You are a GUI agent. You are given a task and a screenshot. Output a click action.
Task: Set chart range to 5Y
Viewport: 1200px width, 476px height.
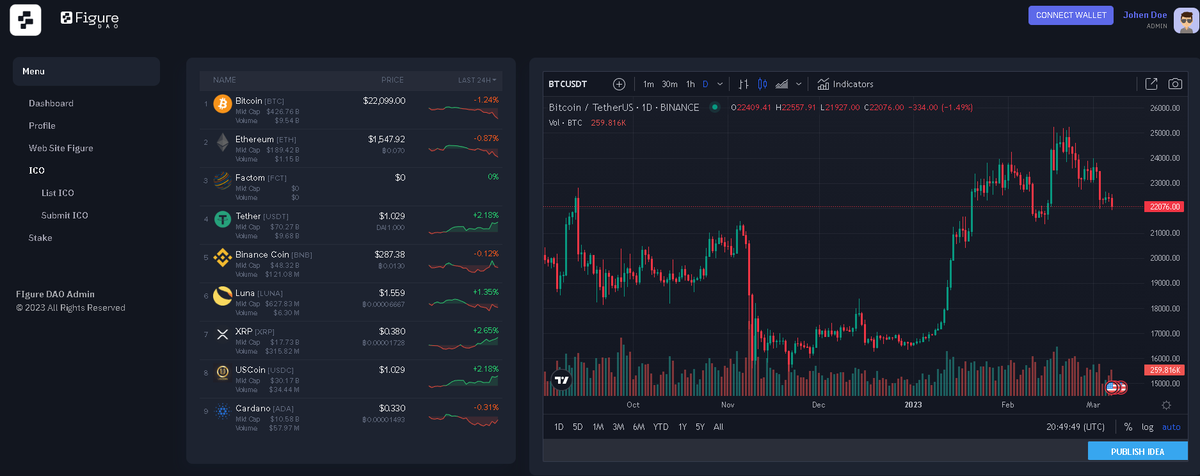point(700,427)
